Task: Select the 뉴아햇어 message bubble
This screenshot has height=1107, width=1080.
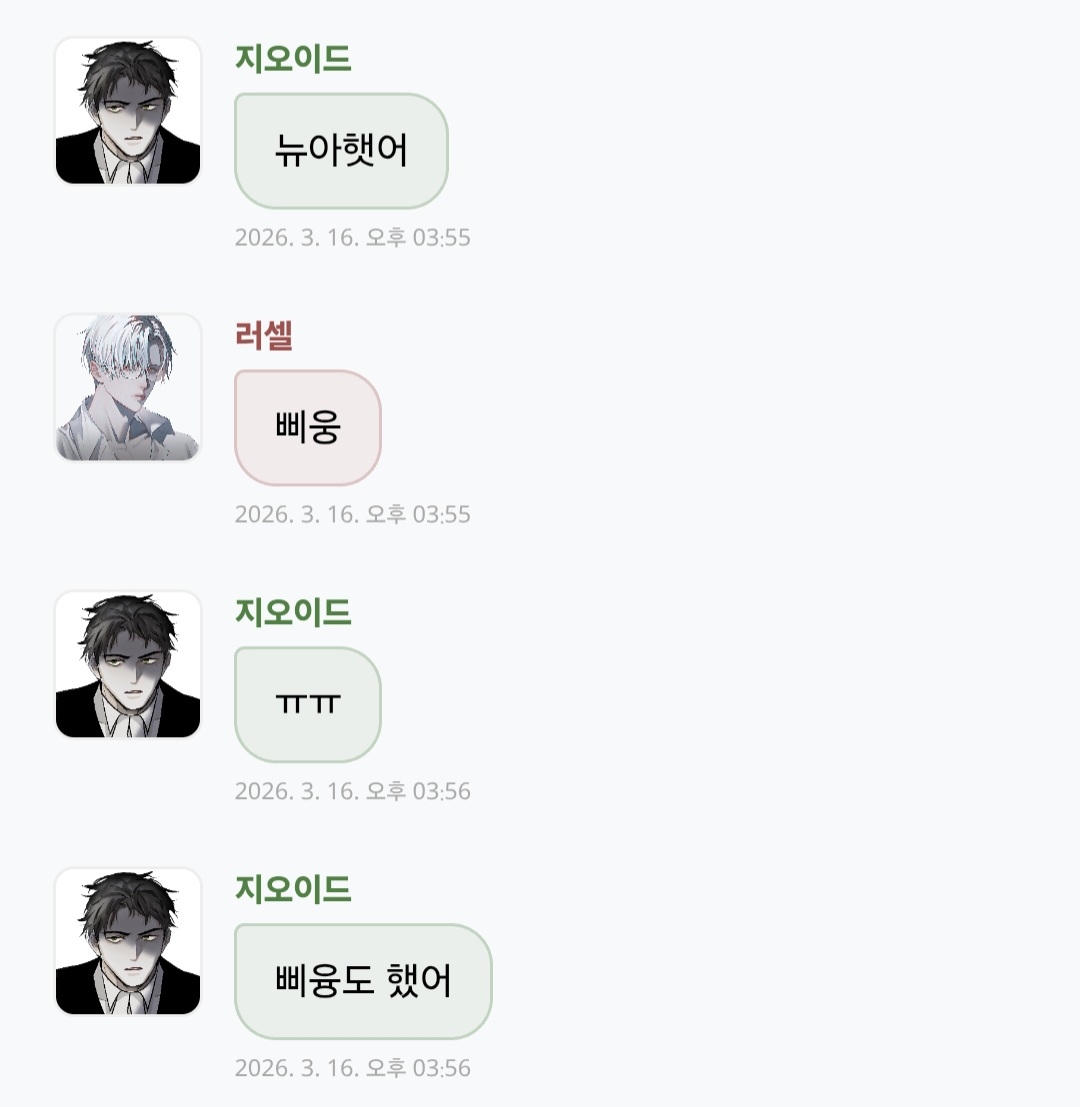Action: point(341,151)
